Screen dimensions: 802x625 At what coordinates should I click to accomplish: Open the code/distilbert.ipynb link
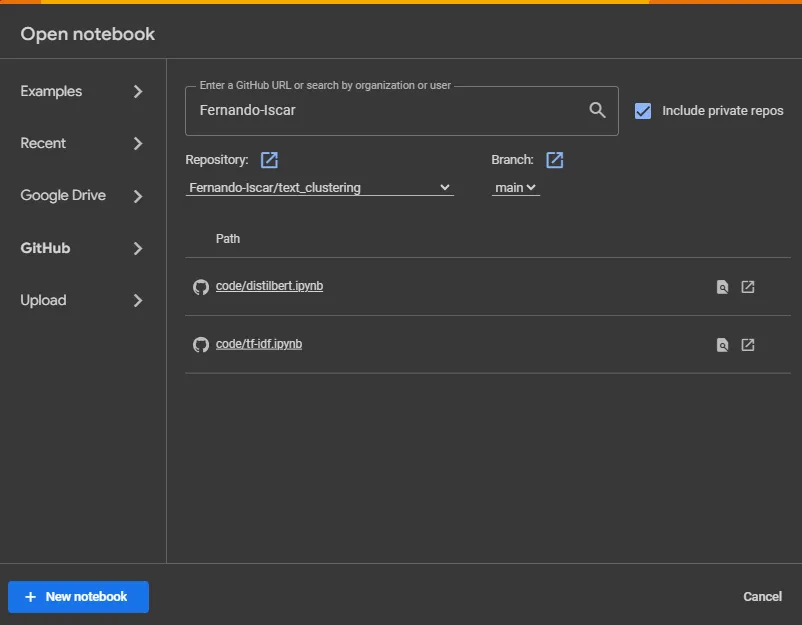tap(269, 286)
